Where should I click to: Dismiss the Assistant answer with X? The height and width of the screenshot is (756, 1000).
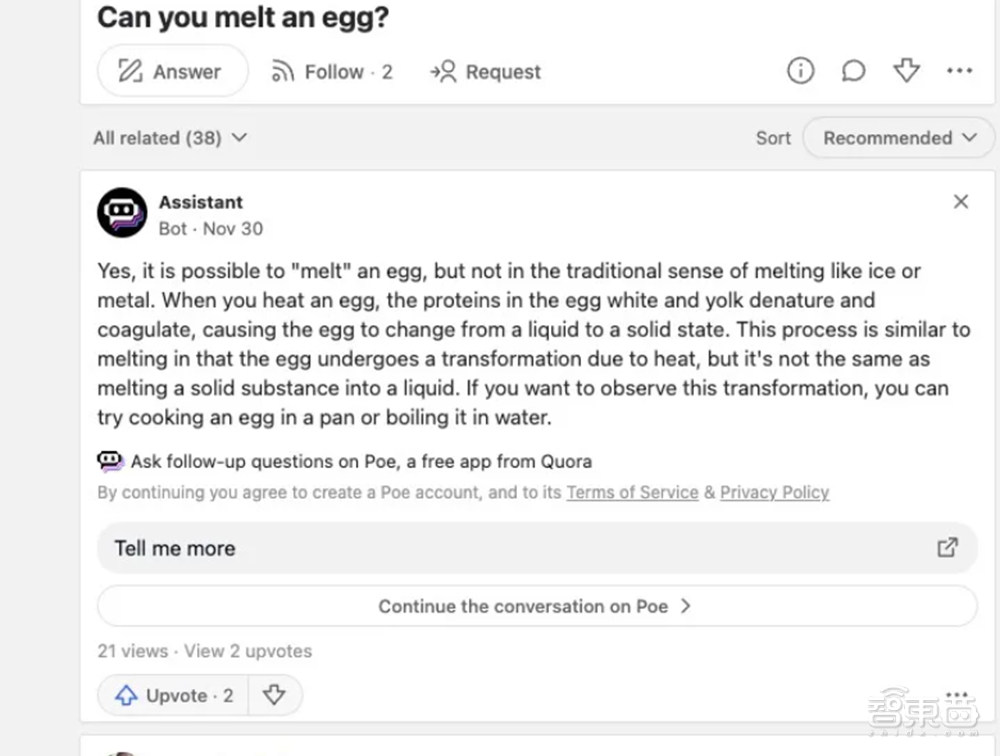pyautogui.click(x=961, y=202)
